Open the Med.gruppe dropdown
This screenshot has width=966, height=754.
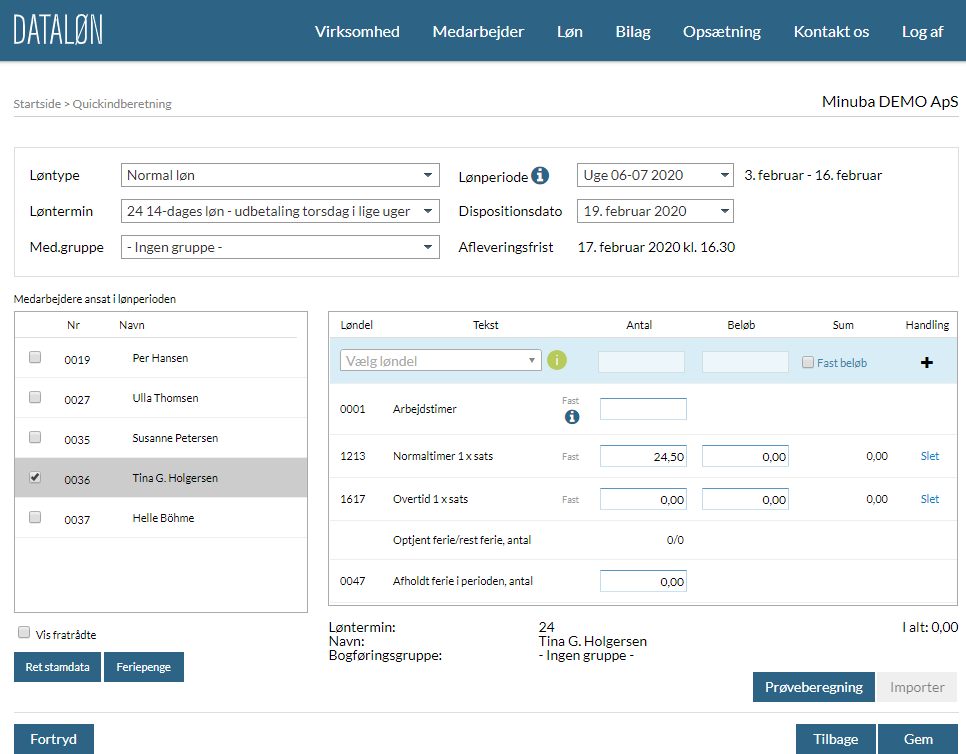click(280, 247)
